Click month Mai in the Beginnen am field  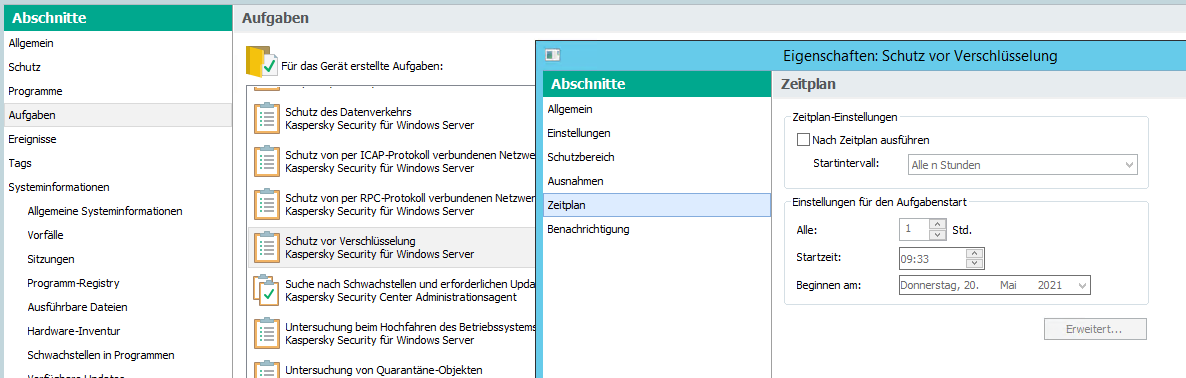(x=1008, y=286)
